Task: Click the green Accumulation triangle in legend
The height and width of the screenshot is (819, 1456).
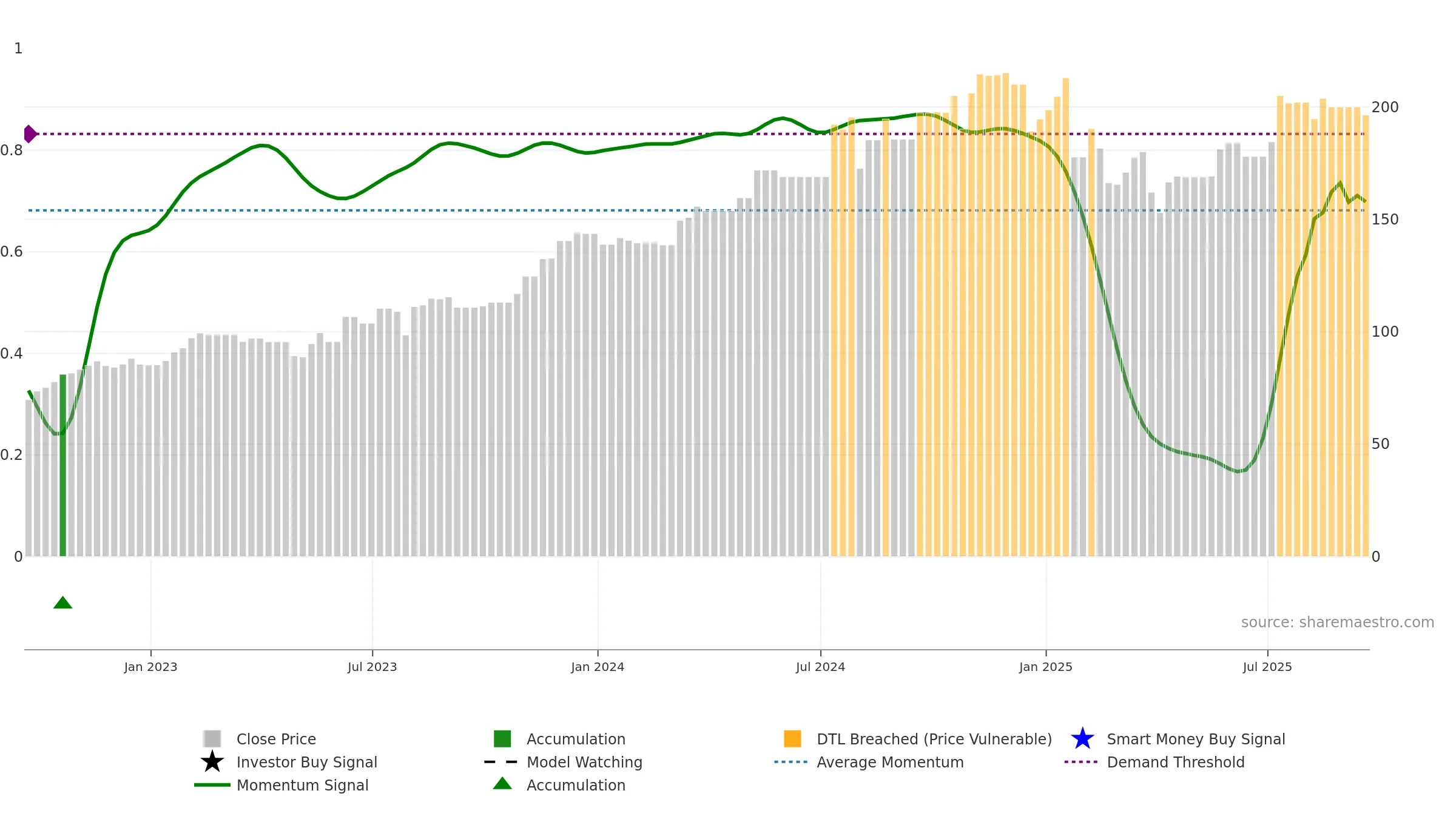Action: coord(502,783)
